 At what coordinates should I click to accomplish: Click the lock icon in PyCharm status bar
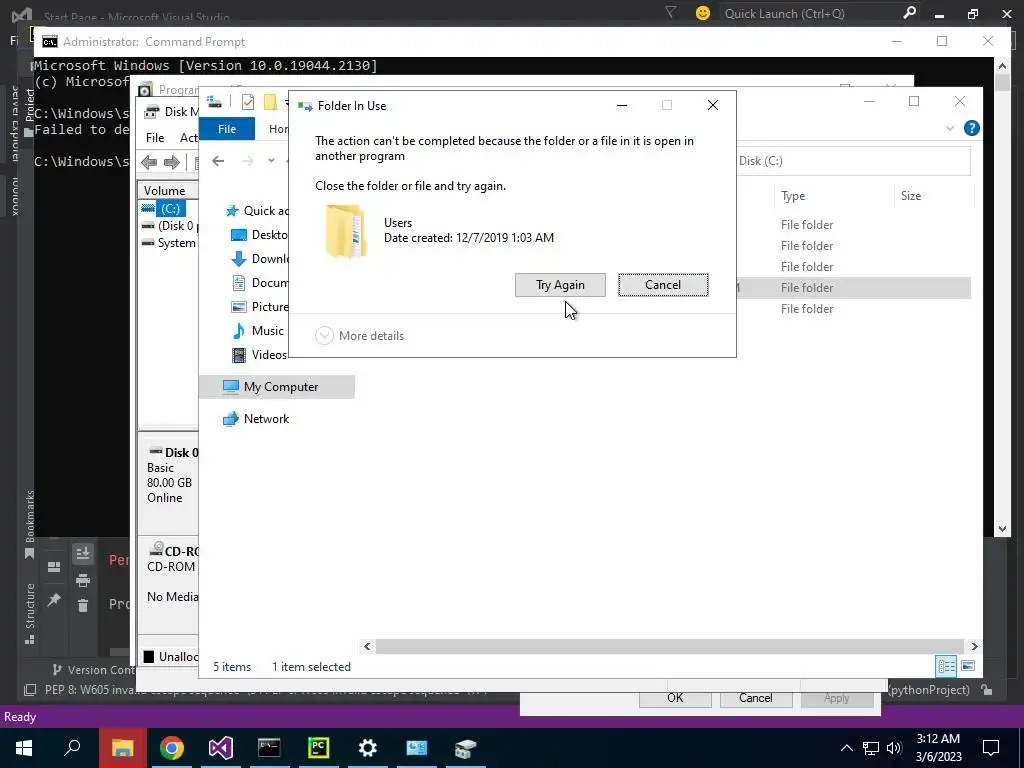point(987,690)
